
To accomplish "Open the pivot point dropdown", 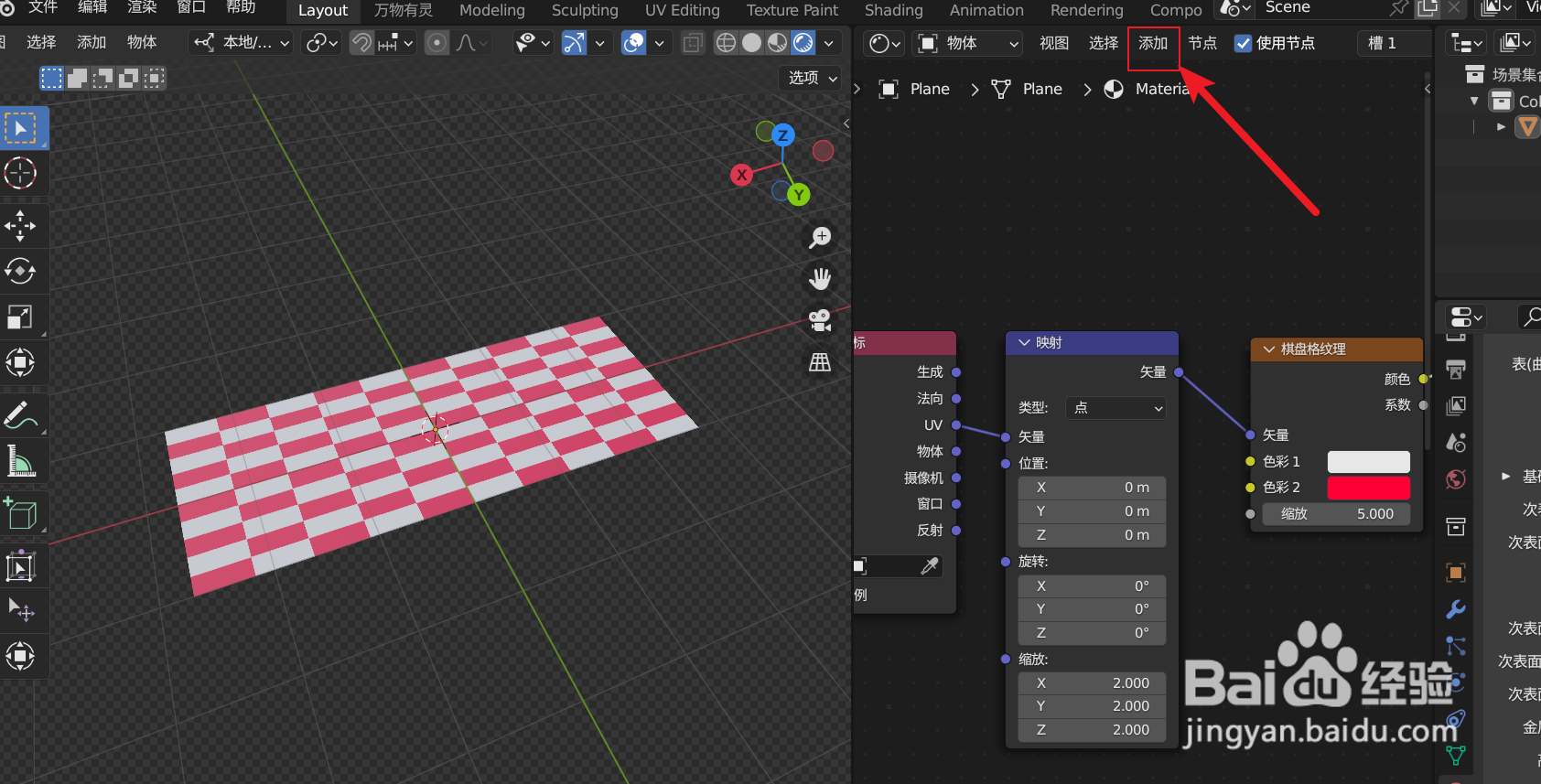I will click(322, 43).
